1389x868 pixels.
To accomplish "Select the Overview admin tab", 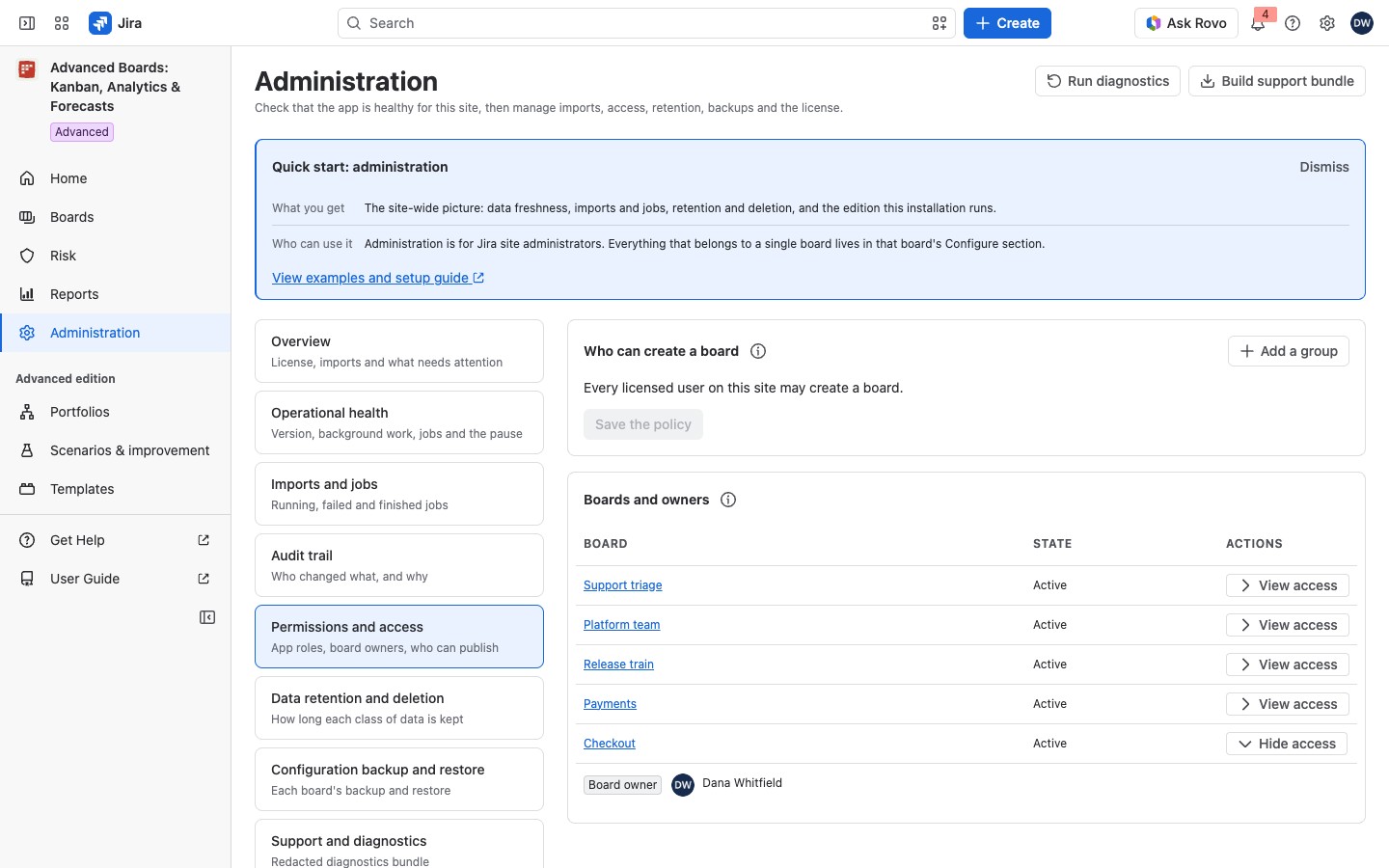I will point(399,351).
